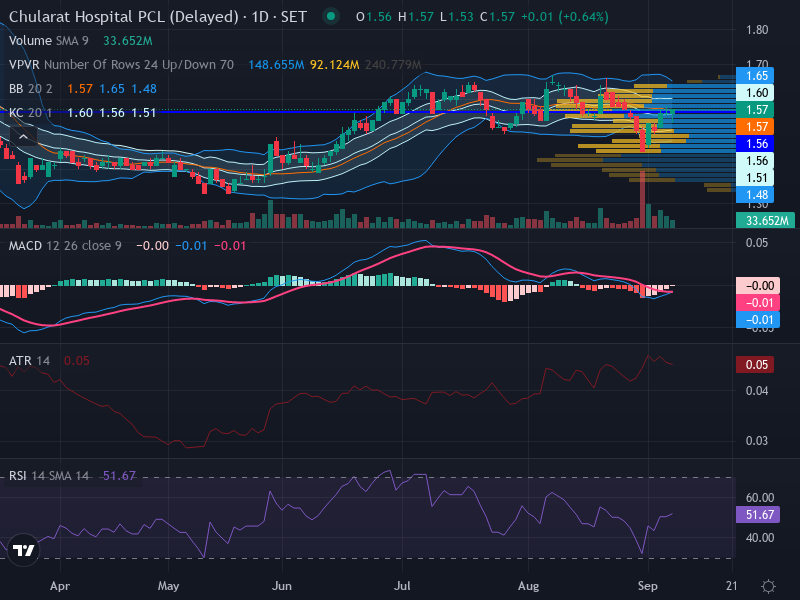Collapse the indicator legend chevron

[x=23, y=137]
